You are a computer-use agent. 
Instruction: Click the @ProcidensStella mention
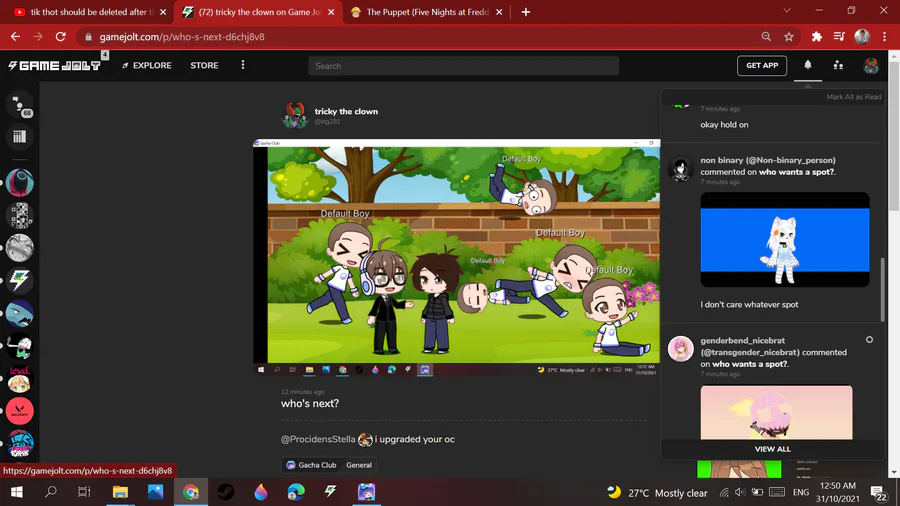coord(318,439)
